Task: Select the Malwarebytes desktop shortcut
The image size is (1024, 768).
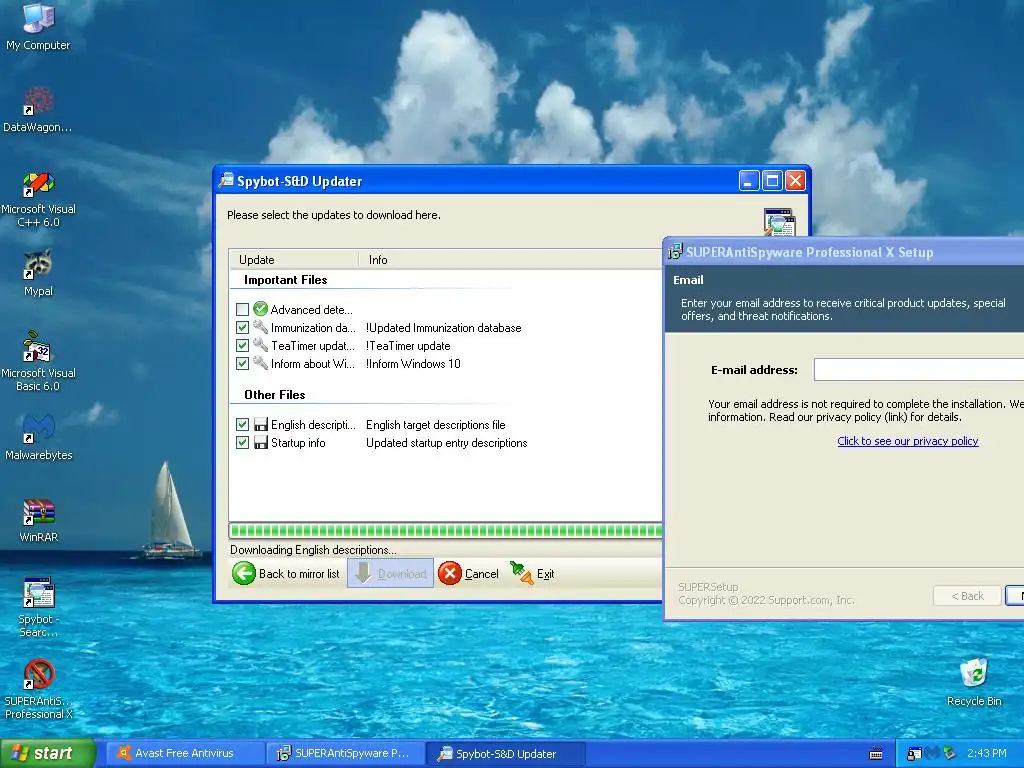Action: [x=38, y=436]
